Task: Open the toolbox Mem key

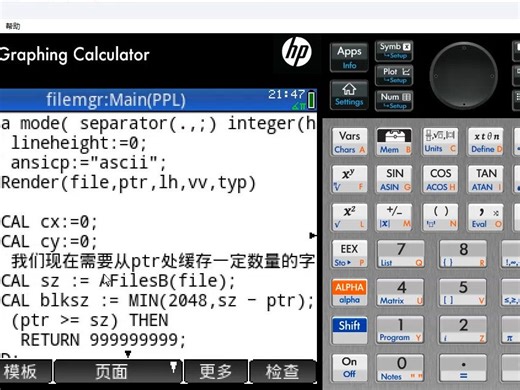Action: pos(394,142)
